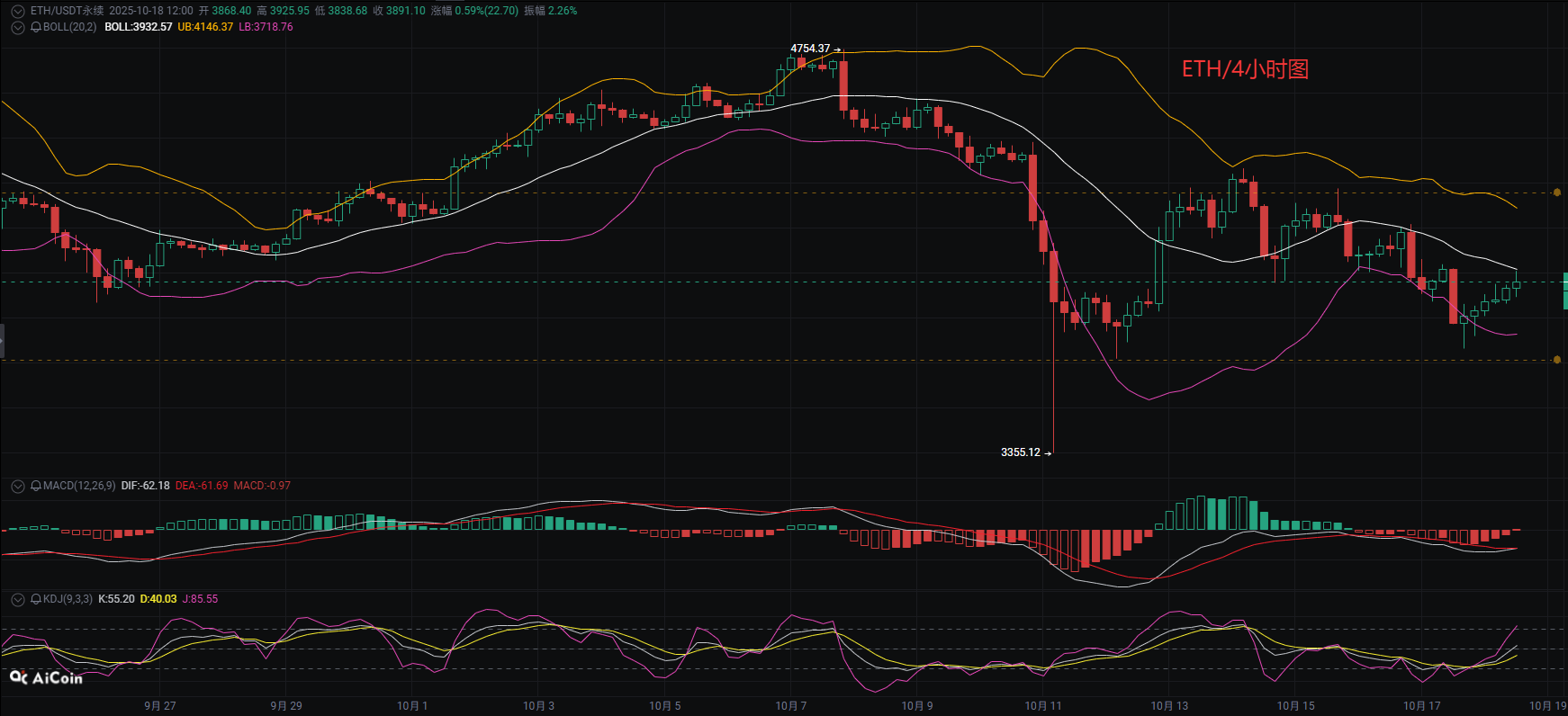Screen dimensions: 1568x716
Task: Click the 10月 7 date on time axis
Action: (791, 706)
